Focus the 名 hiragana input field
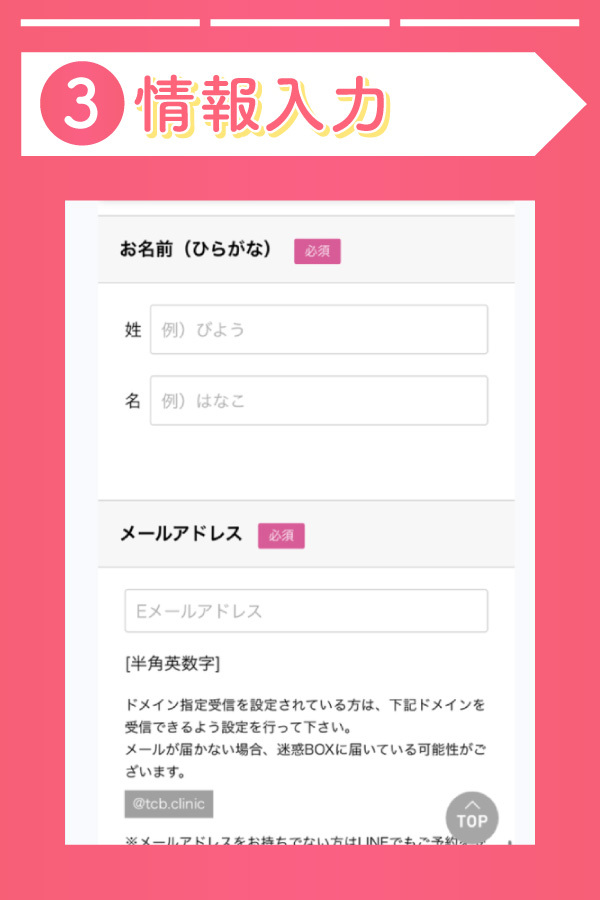The image size is (600, 900). (x=319, y=401)
